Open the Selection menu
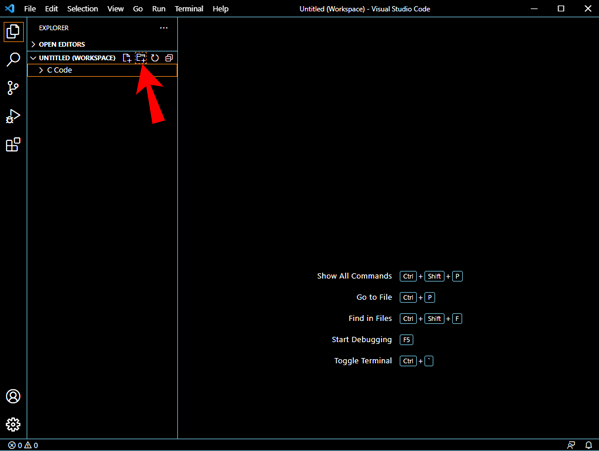The width and height of the screenshot is (599, 451). click(x=83, y=9)
